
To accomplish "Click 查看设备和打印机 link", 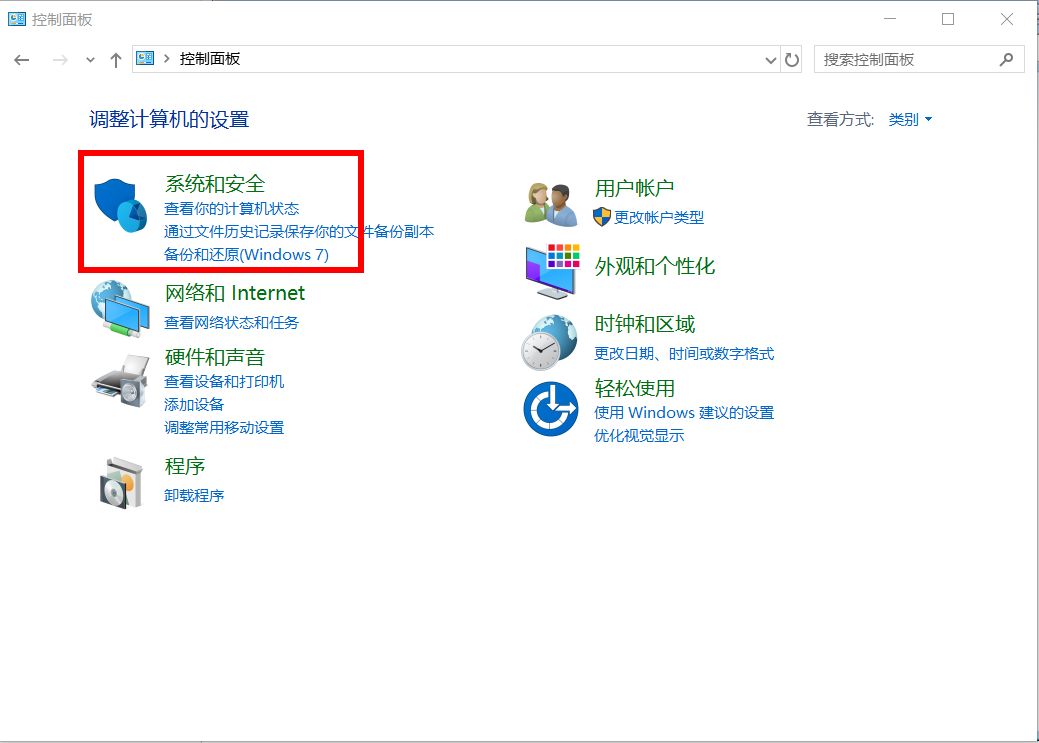I will coord(224,382).
